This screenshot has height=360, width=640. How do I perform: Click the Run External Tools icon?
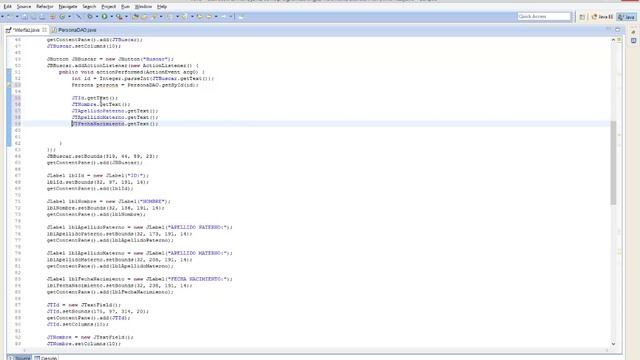pyautogui.click(x=119, y=17)
